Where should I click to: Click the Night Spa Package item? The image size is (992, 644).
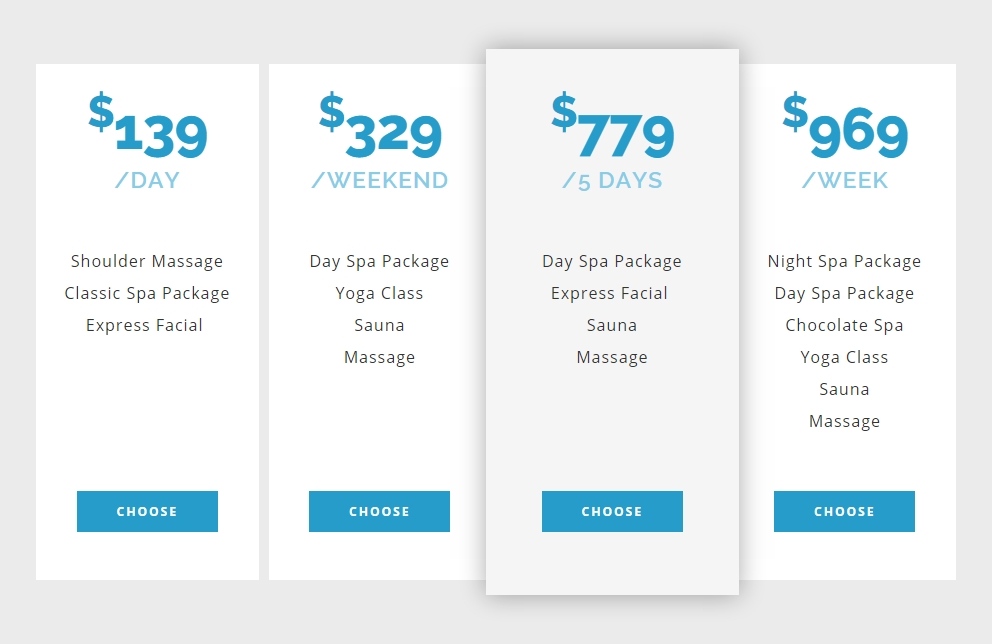(x=844, y=261)
